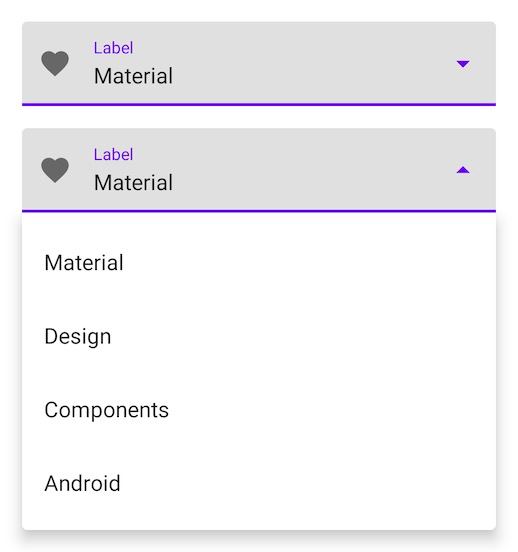Click the selected Material value in top field

(133, 76)
